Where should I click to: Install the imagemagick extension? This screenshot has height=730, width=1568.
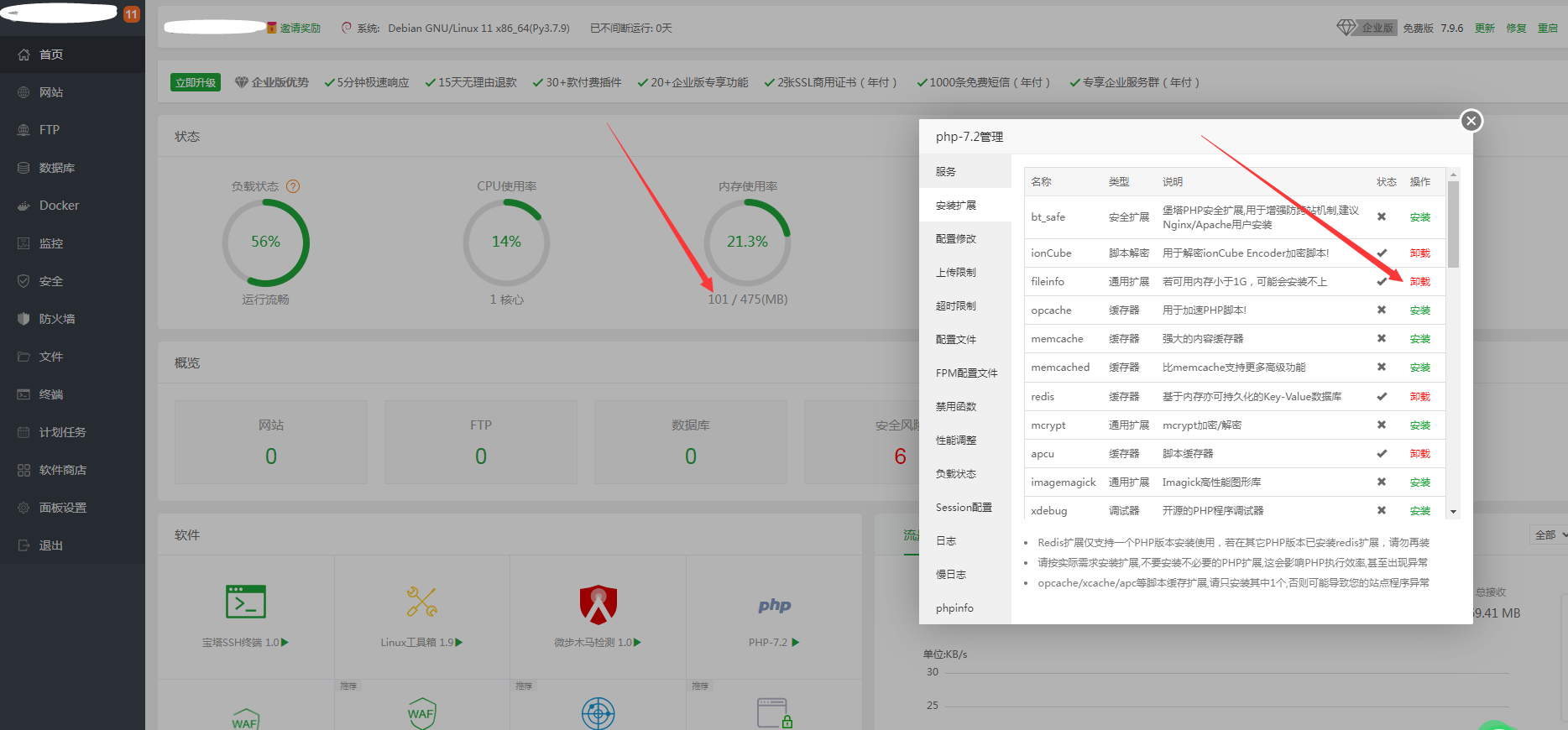[x=1420, y=482]
